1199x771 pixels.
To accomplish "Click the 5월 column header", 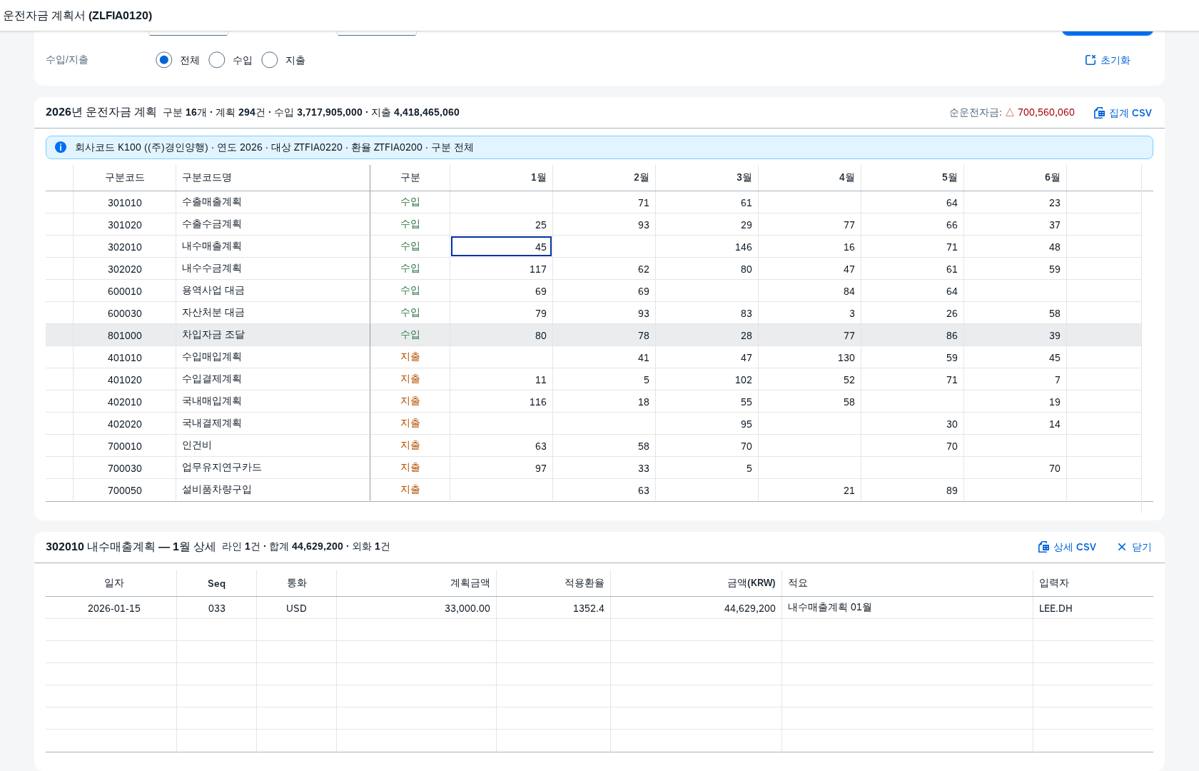I will 912,177.
